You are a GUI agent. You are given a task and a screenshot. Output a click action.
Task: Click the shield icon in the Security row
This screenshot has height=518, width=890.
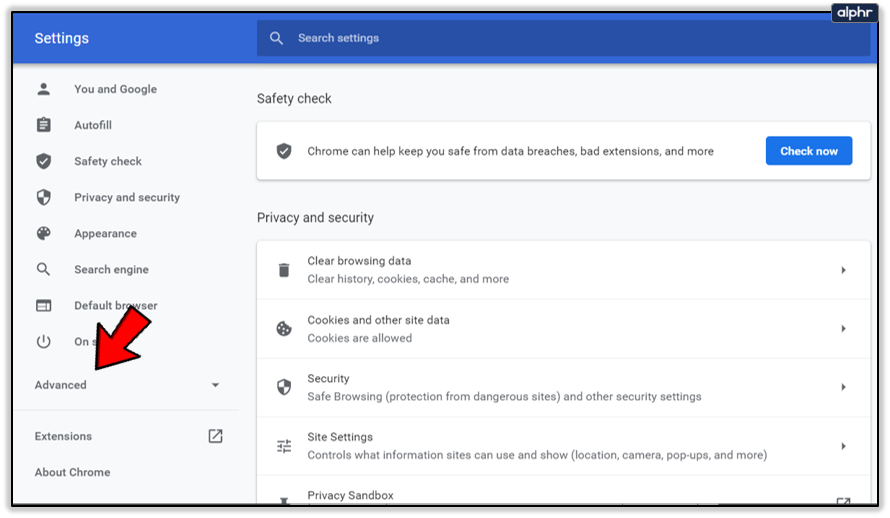pyautogui.click(x=284, y=387)
